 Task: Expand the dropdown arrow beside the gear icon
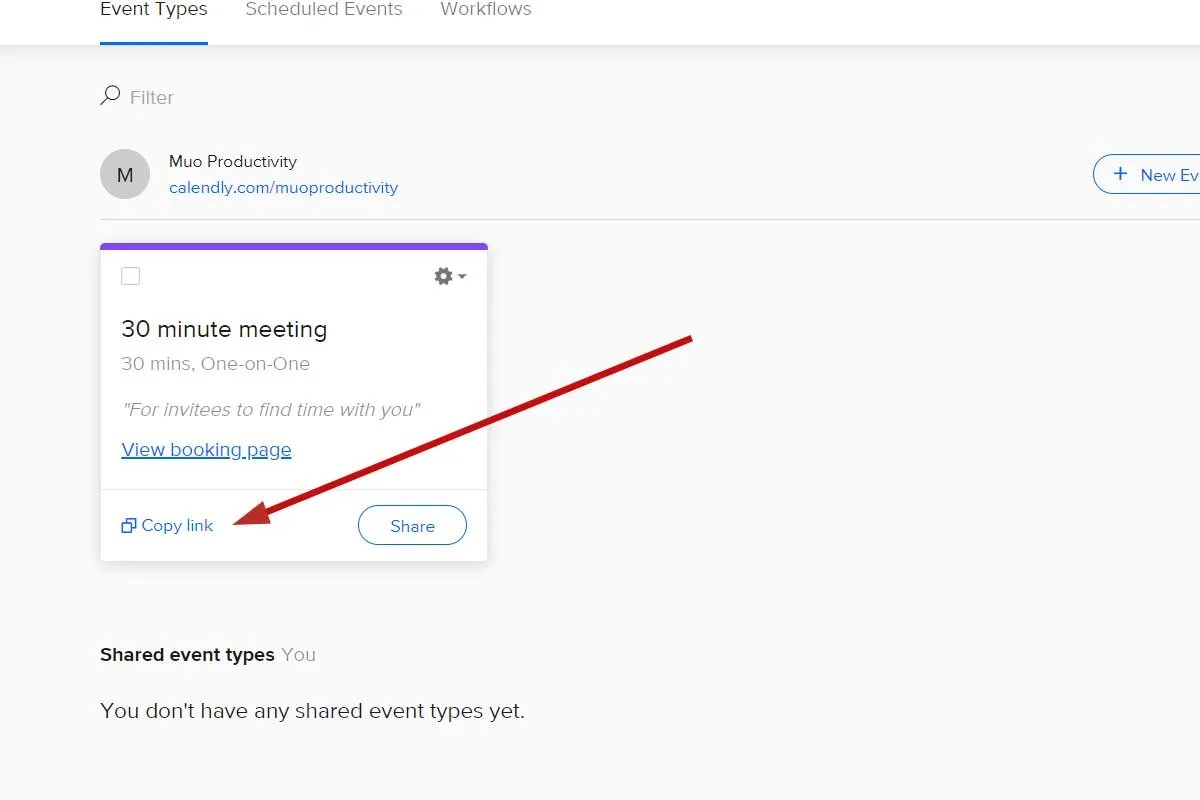click(459, 277)
